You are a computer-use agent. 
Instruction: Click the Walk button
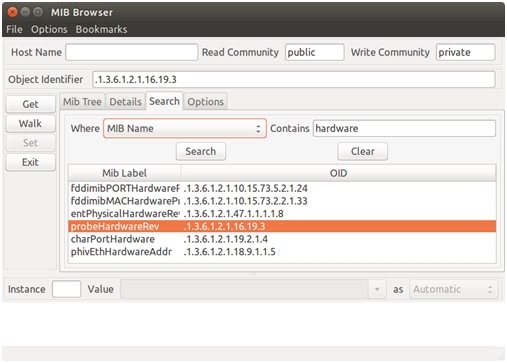pyautogui.click(x=30, y=124)
